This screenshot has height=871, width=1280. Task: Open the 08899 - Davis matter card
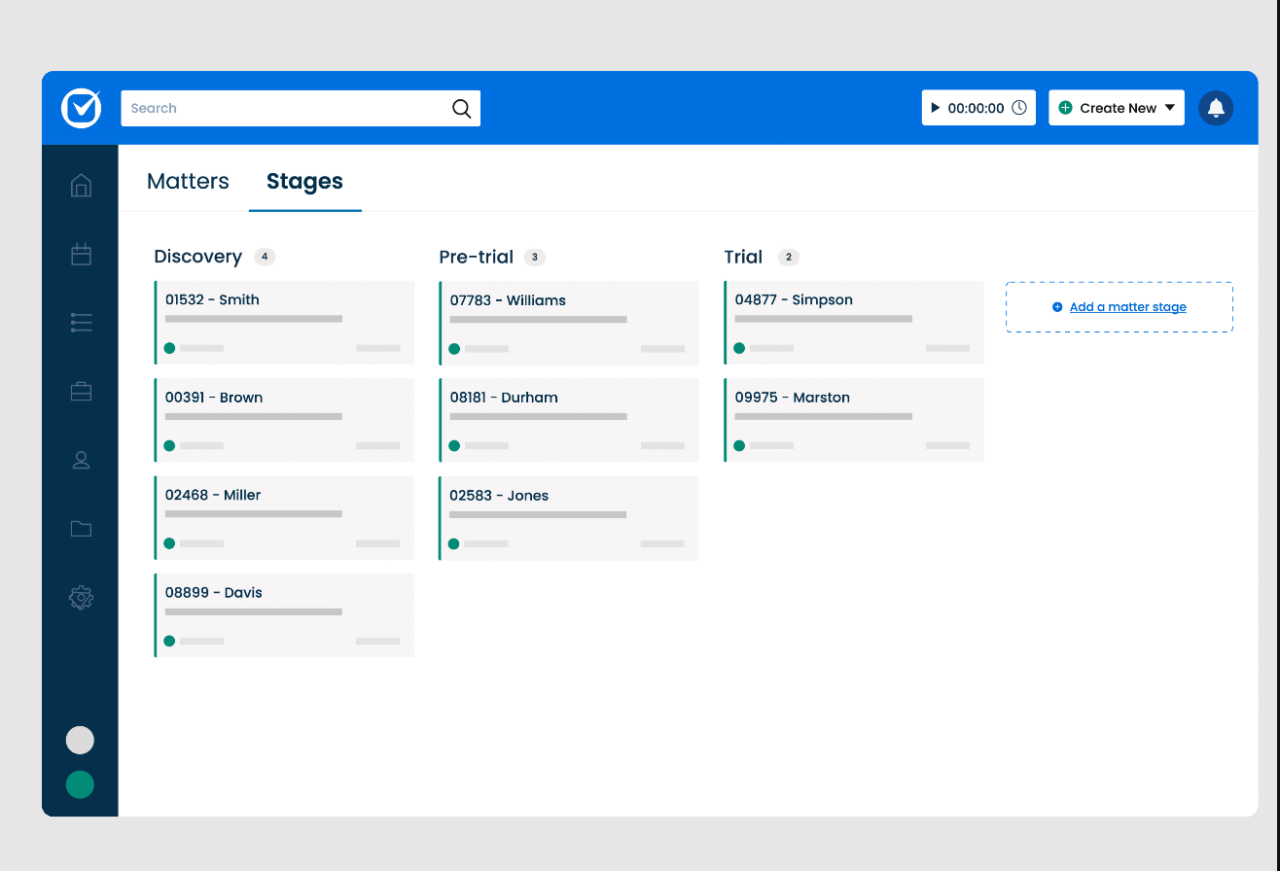point(284,615)
